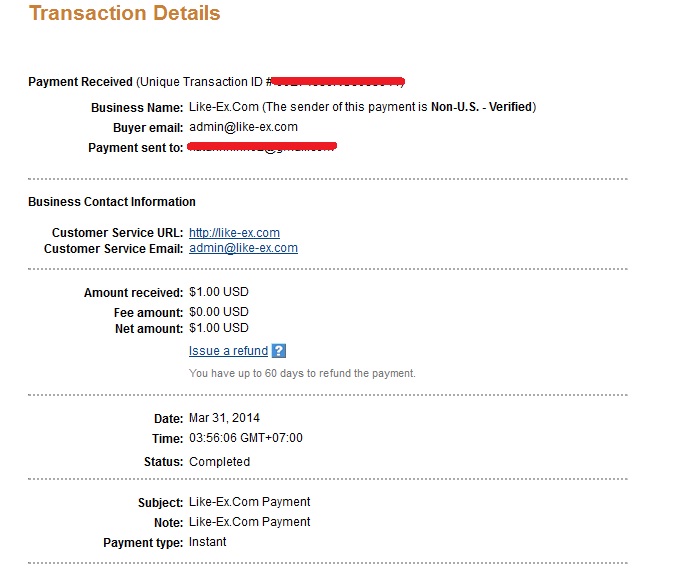Click the Fee amount $0.00 USD value
Viewport: 682px width, 573px height.
coord(219,313)
